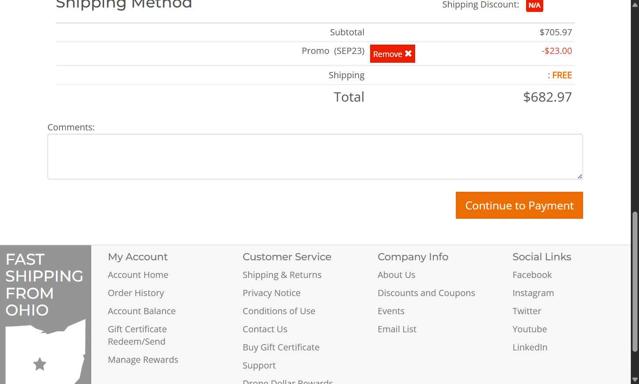Screen dimensions: 639x384
Task: Open Buy Gift Certificate link
Action: click(x=281, y=347)
